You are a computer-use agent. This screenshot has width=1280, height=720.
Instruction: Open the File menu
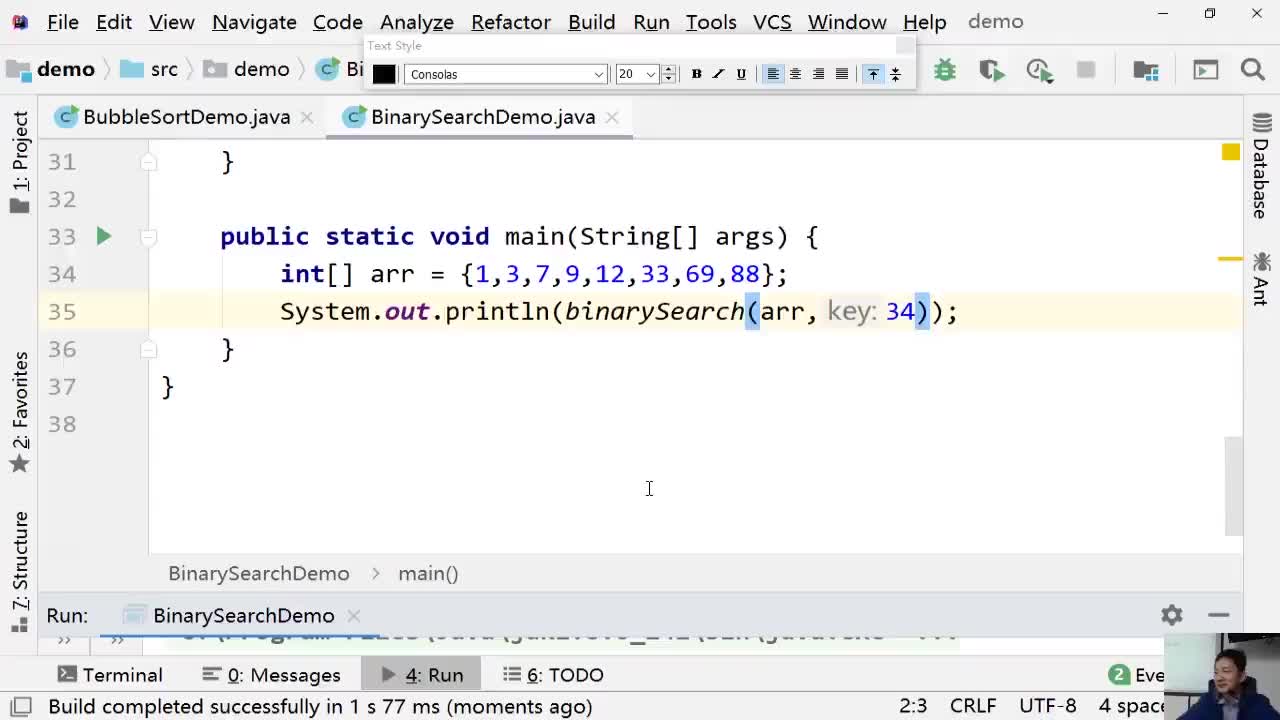click(62, 21)
